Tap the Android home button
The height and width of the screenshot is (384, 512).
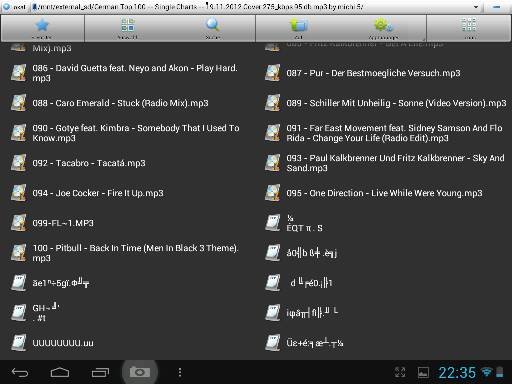60,372
